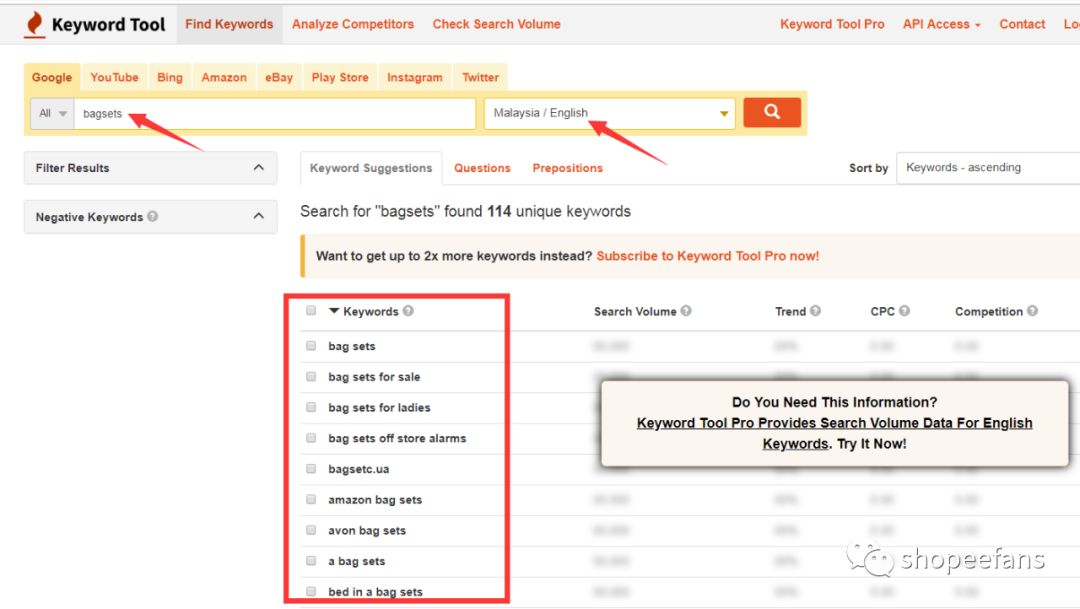This screenshot has width=1080, height=609.
Task: Open the Keyword Suggestions tab
Action: pyautogui.click(x=371, y=168)
